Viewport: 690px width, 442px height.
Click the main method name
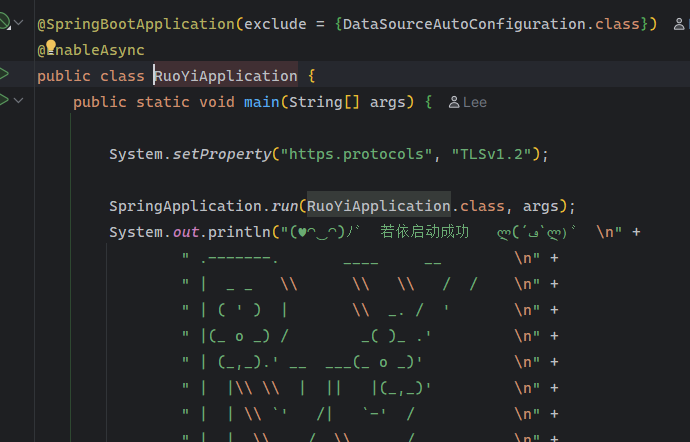(x=262, y=102)
